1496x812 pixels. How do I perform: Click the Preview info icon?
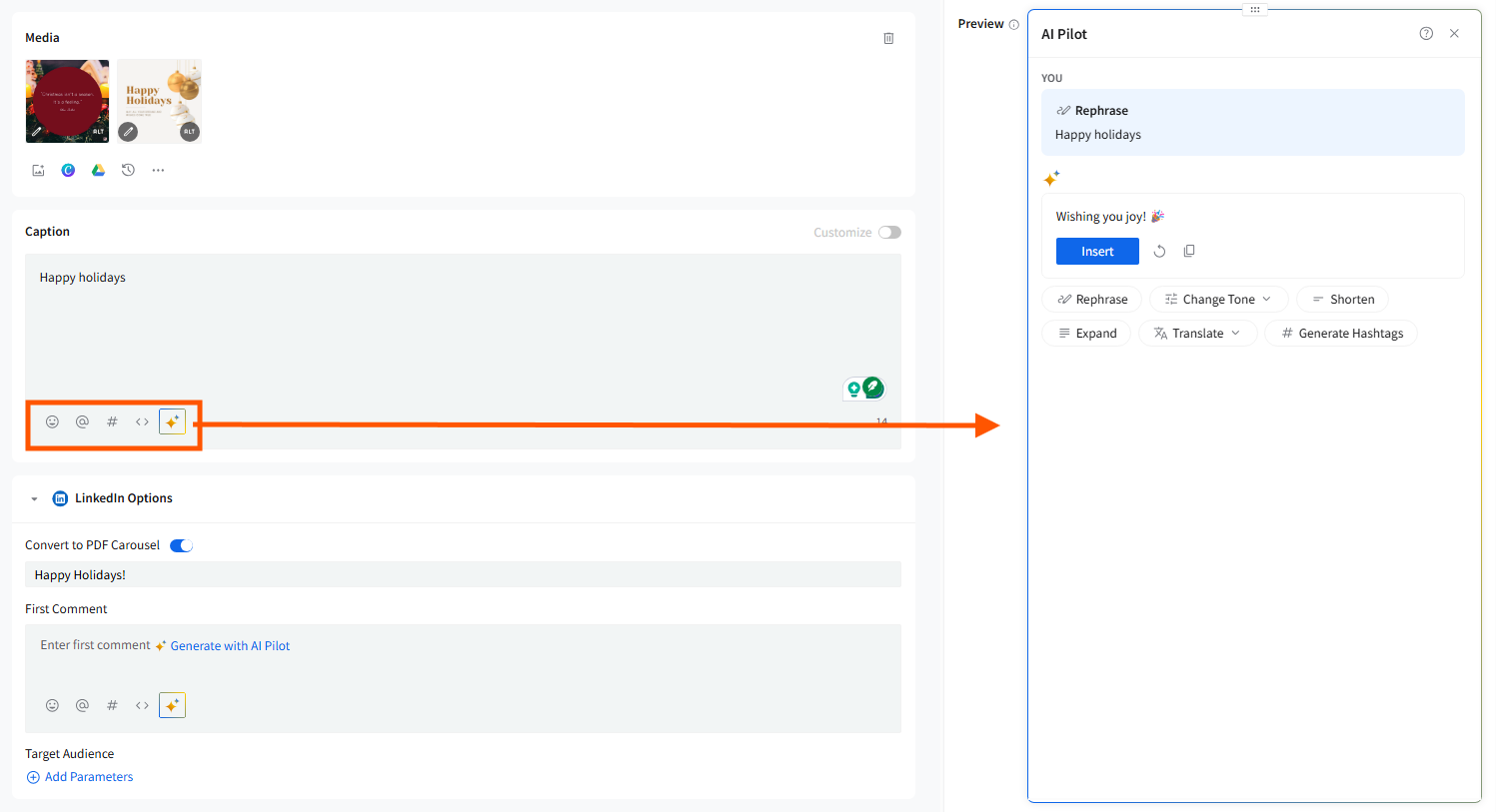coord(1014,25)
